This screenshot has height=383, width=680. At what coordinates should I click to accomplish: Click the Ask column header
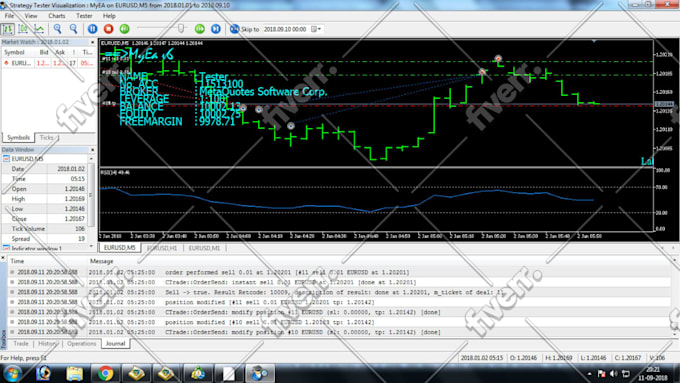[x=60, y=52]
